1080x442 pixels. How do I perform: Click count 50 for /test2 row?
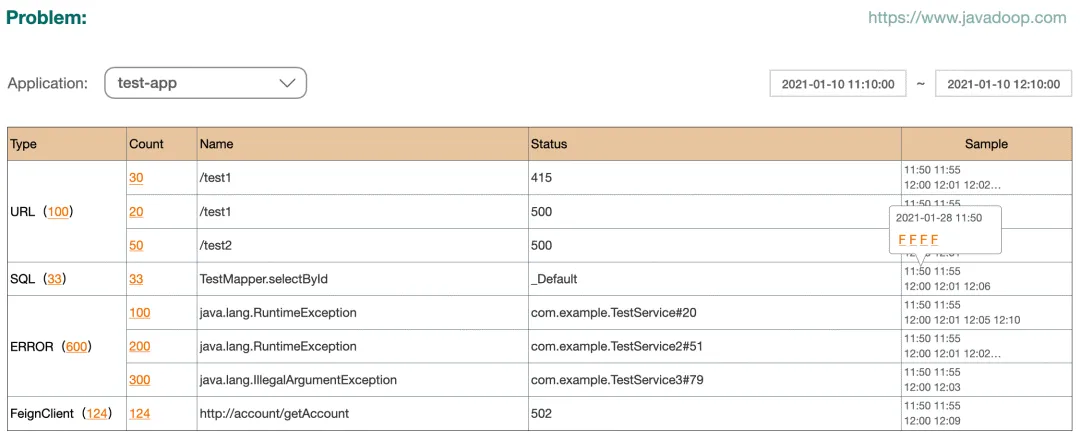[136, 245]
